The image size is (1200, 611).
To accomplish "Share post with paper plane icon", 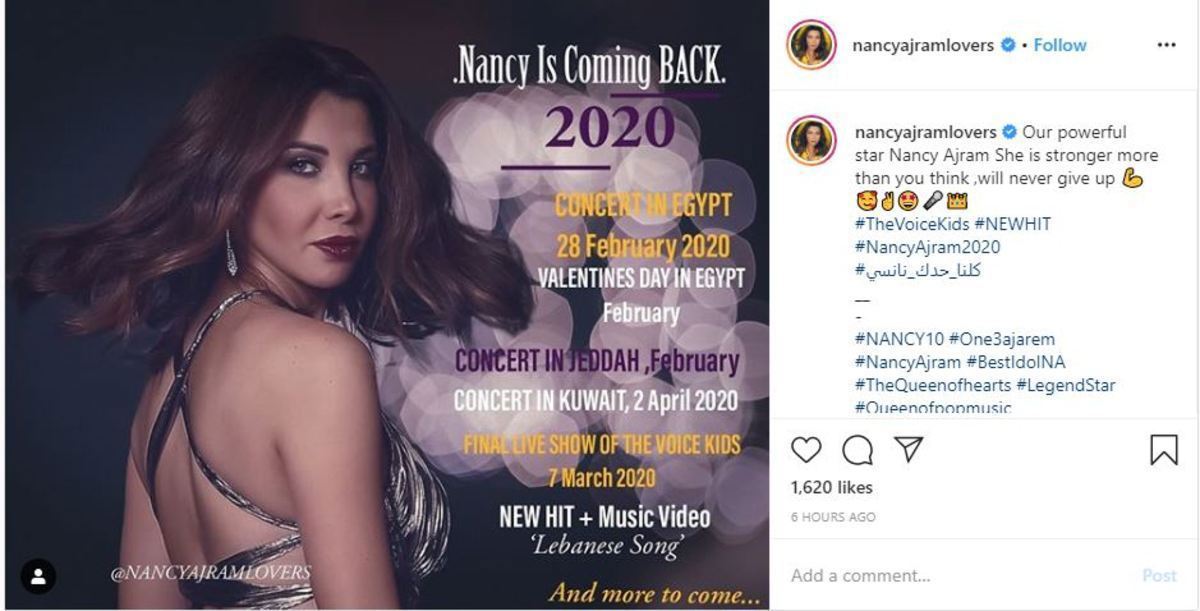I will [x=908, y=449].
